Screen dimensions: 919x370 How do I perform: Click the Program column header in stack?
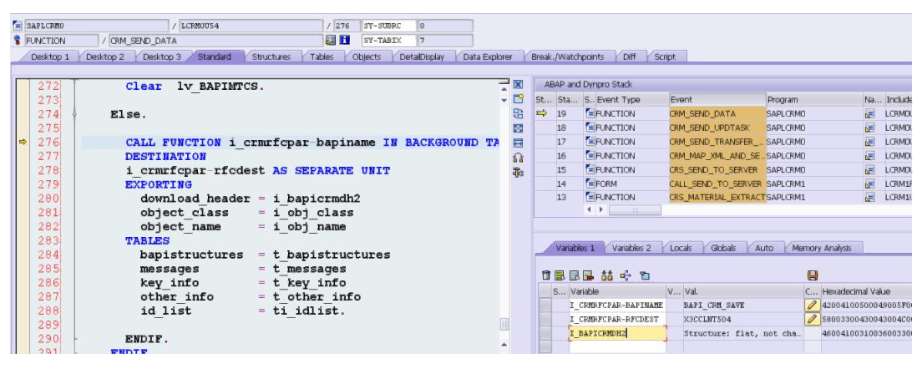(814, 100)
